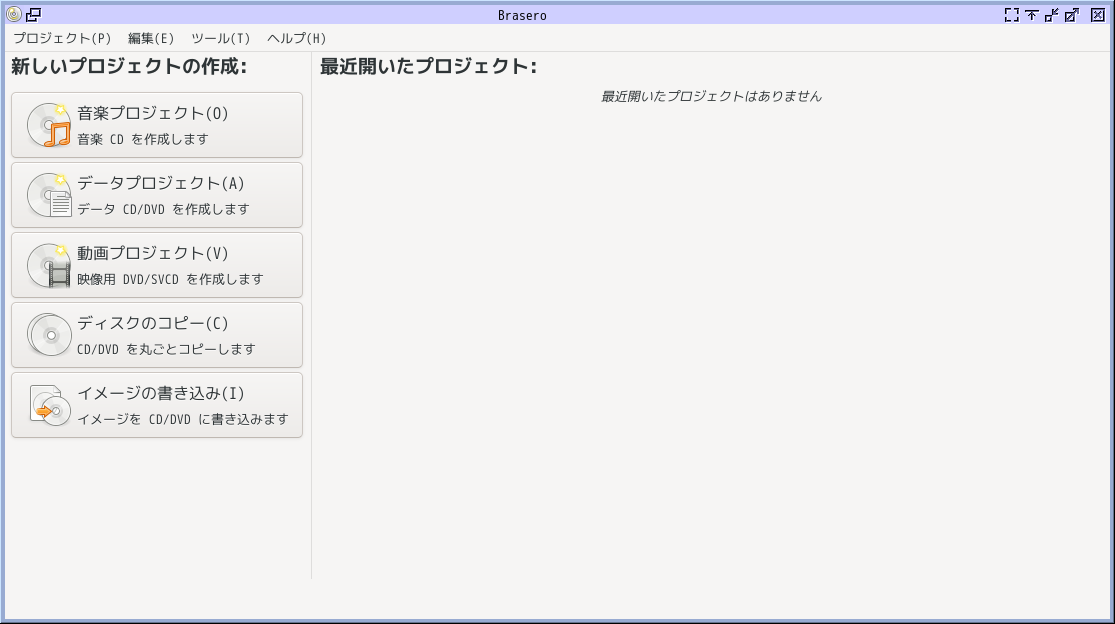Click the shade/roll-up arrow icon in title bar

coord(1032,15)
